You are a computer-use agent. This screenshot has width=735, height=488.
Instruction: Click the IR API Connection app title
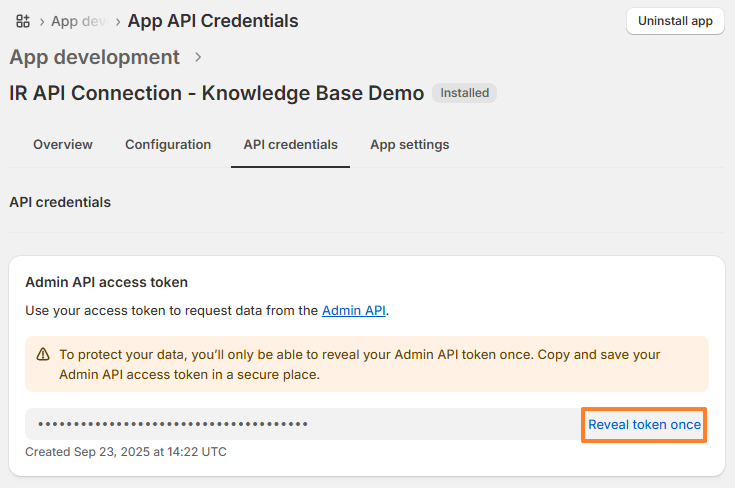pos(216,93)
